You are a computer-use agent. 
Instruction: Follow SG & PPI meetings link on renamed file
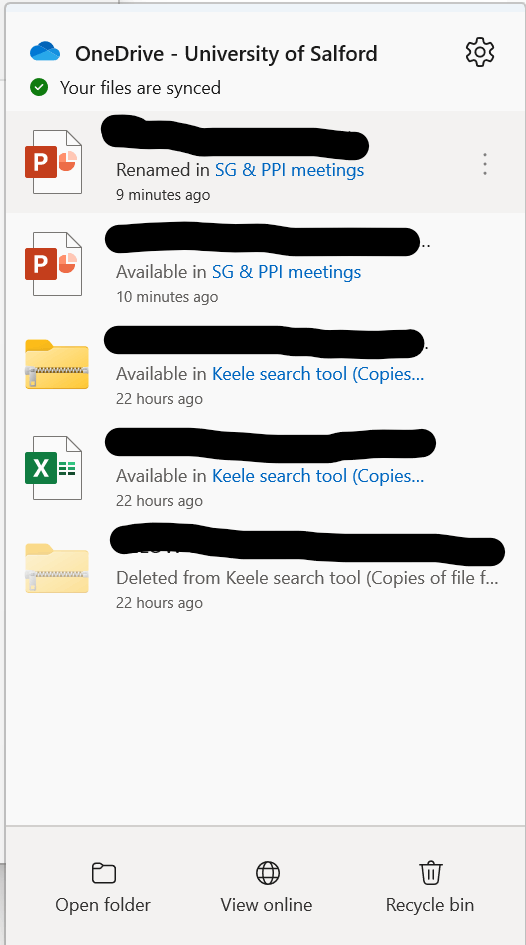[x=289, y=170]
